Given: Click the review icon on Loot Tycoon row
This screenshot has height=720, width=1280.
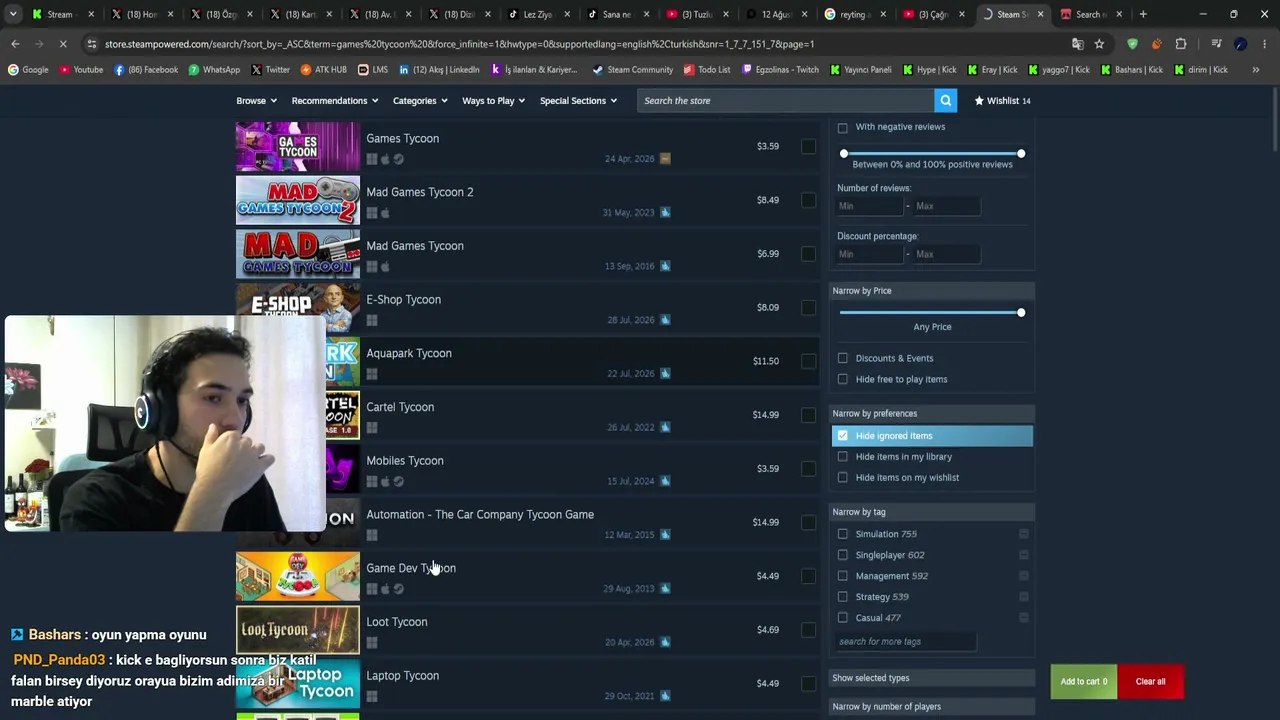Looking at the screenshot, I should pyautogui.click(x=665, y=642).
